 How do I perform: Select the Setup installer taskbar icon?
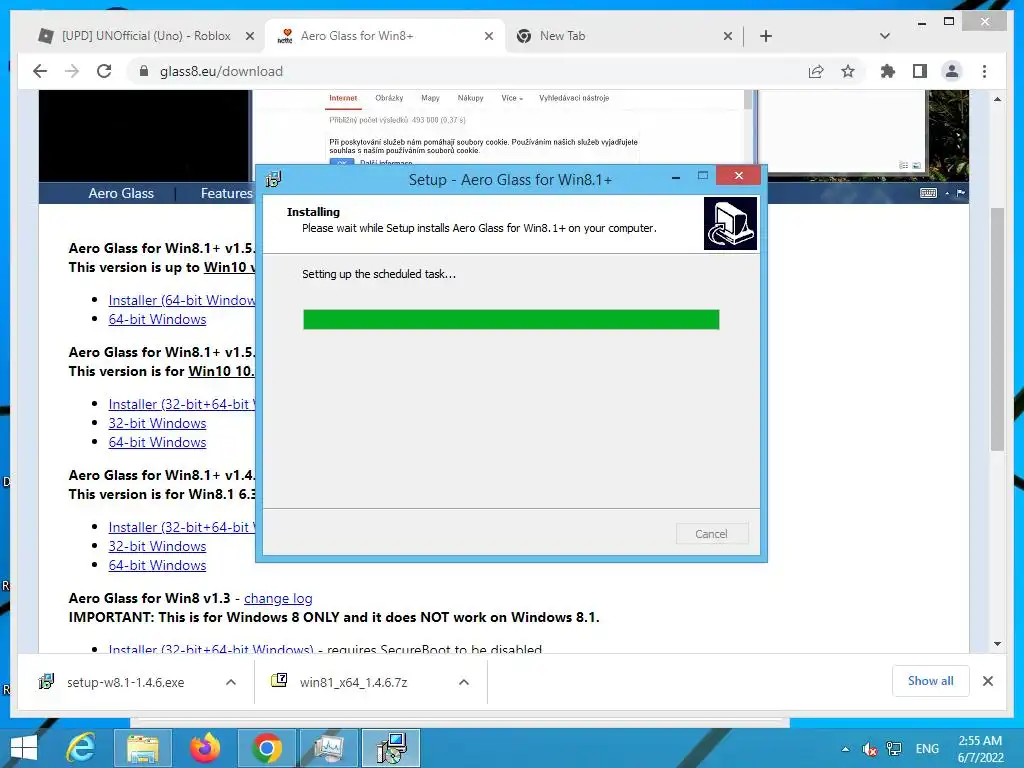391,748
